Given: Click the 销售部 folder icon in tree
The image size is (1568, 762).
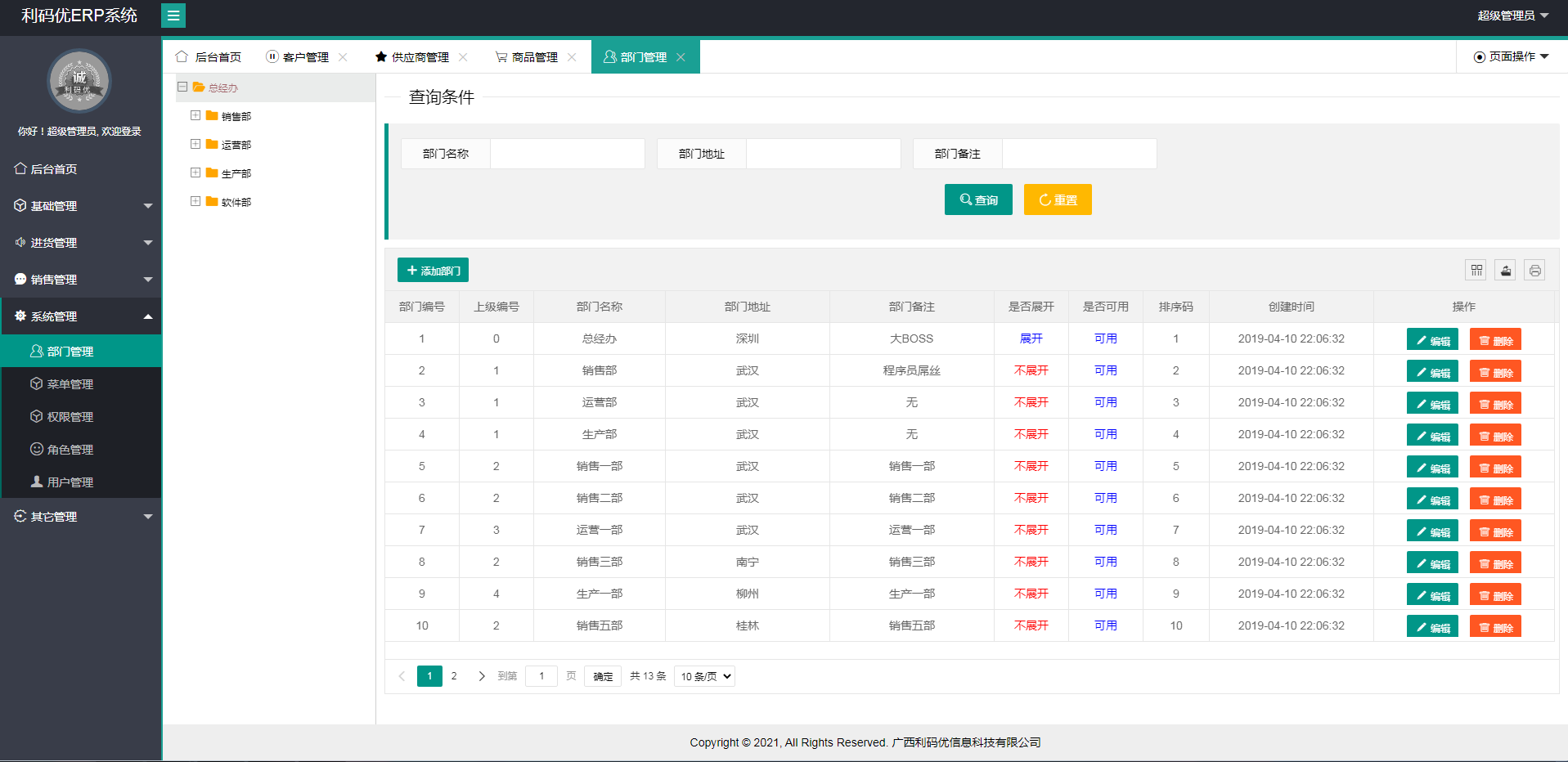Looking at the screenshot, I should coord(212,115).
